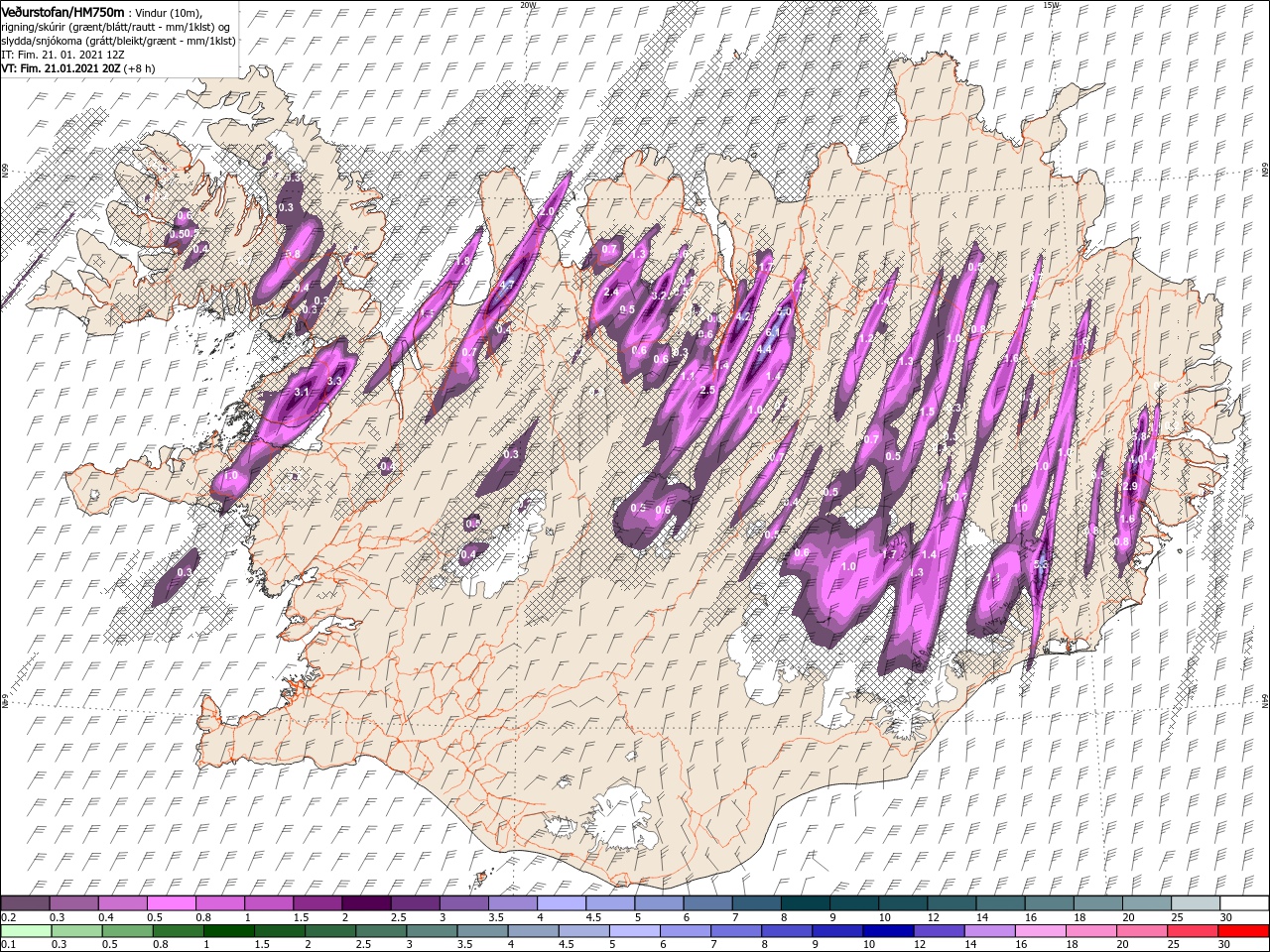Click the 0.1 label on rain scale
The height and width of the screenshot is (952, 1270).
pos(8,945)
